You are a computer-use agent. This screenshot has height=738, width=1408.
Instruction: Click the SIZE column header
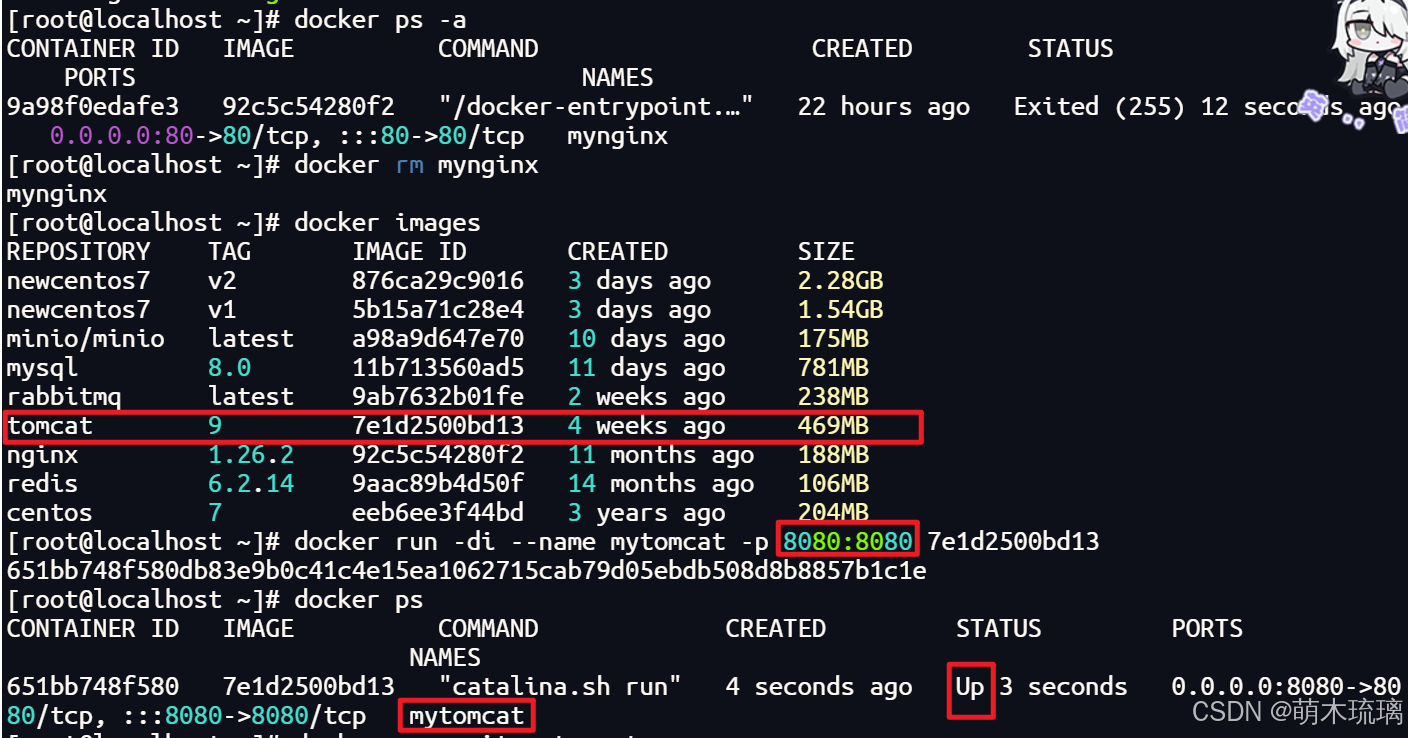pos(826,252)
